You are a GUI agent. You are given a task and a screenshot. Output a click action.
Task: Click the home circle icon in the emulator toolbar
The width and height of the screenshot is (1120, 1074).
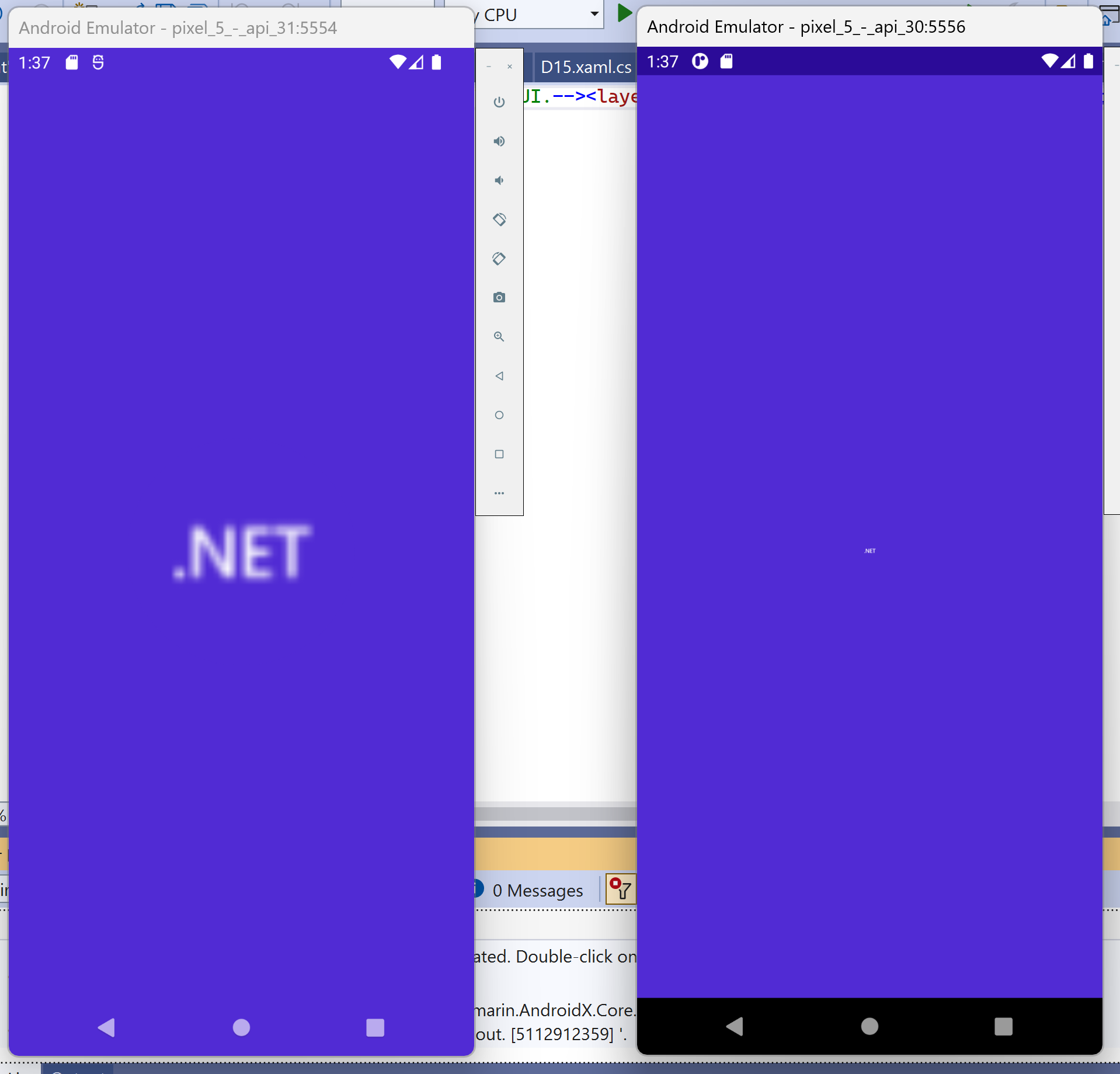coord(500,414)
